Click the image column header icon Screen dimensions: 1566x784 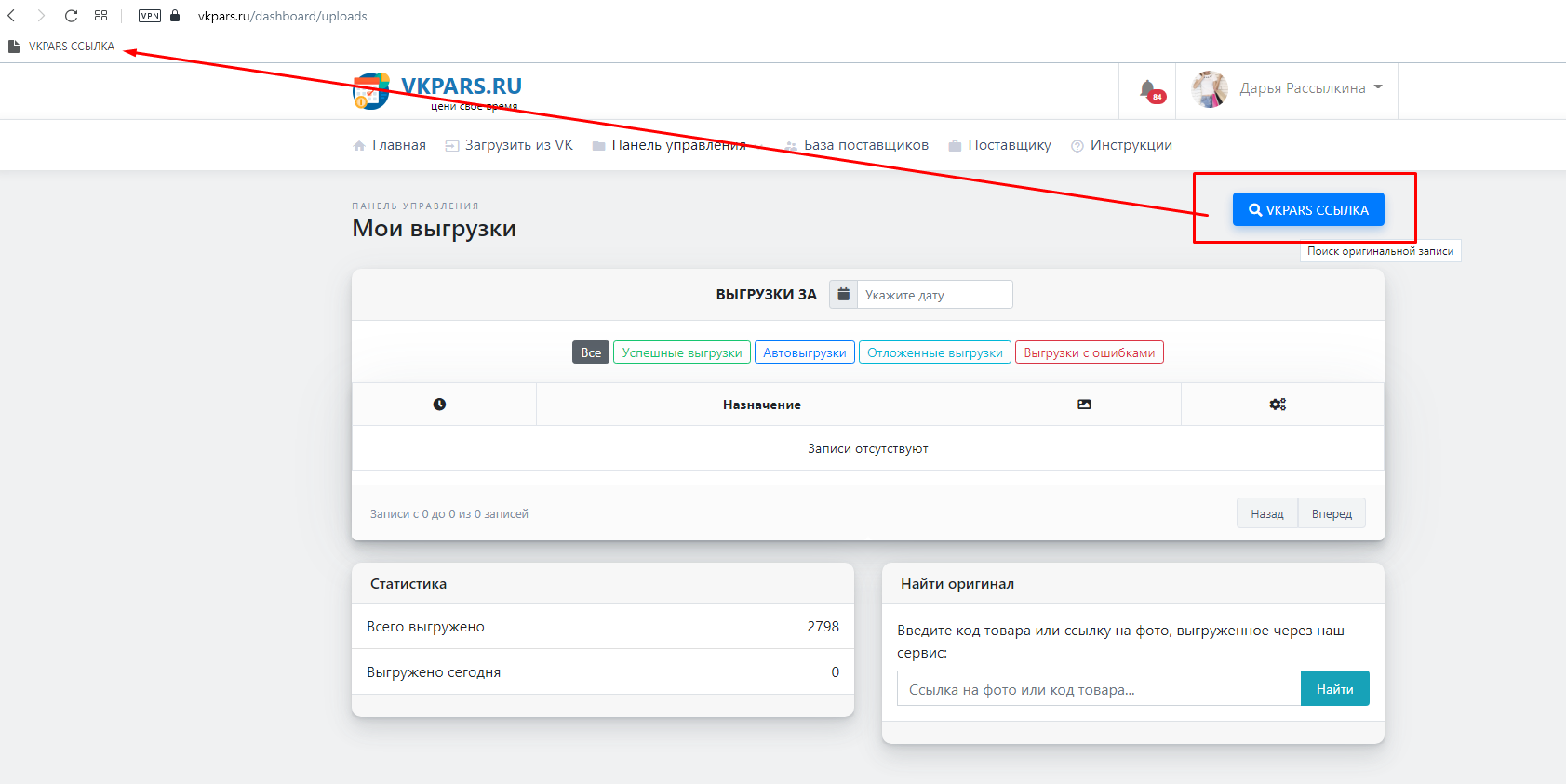pos(1084,405)
